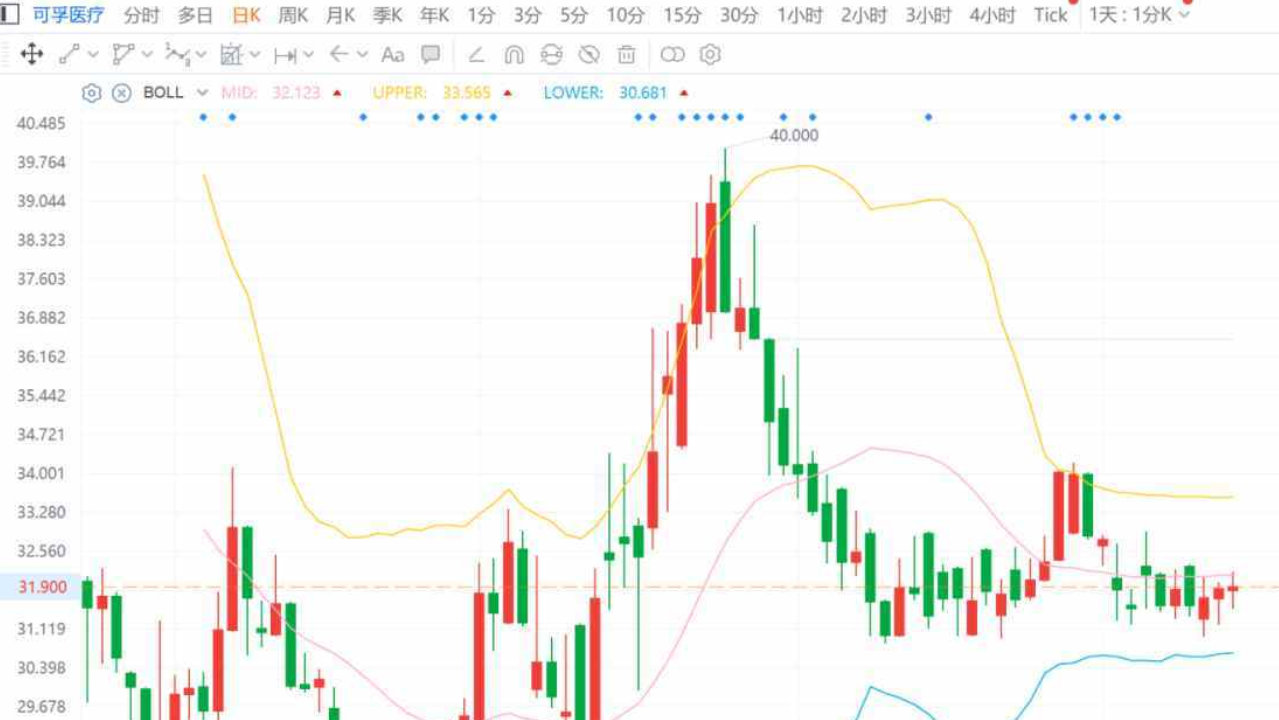The image size is (1279, 720).
Task: Click the 36.882 price axis label
Action: pos(41,318)
